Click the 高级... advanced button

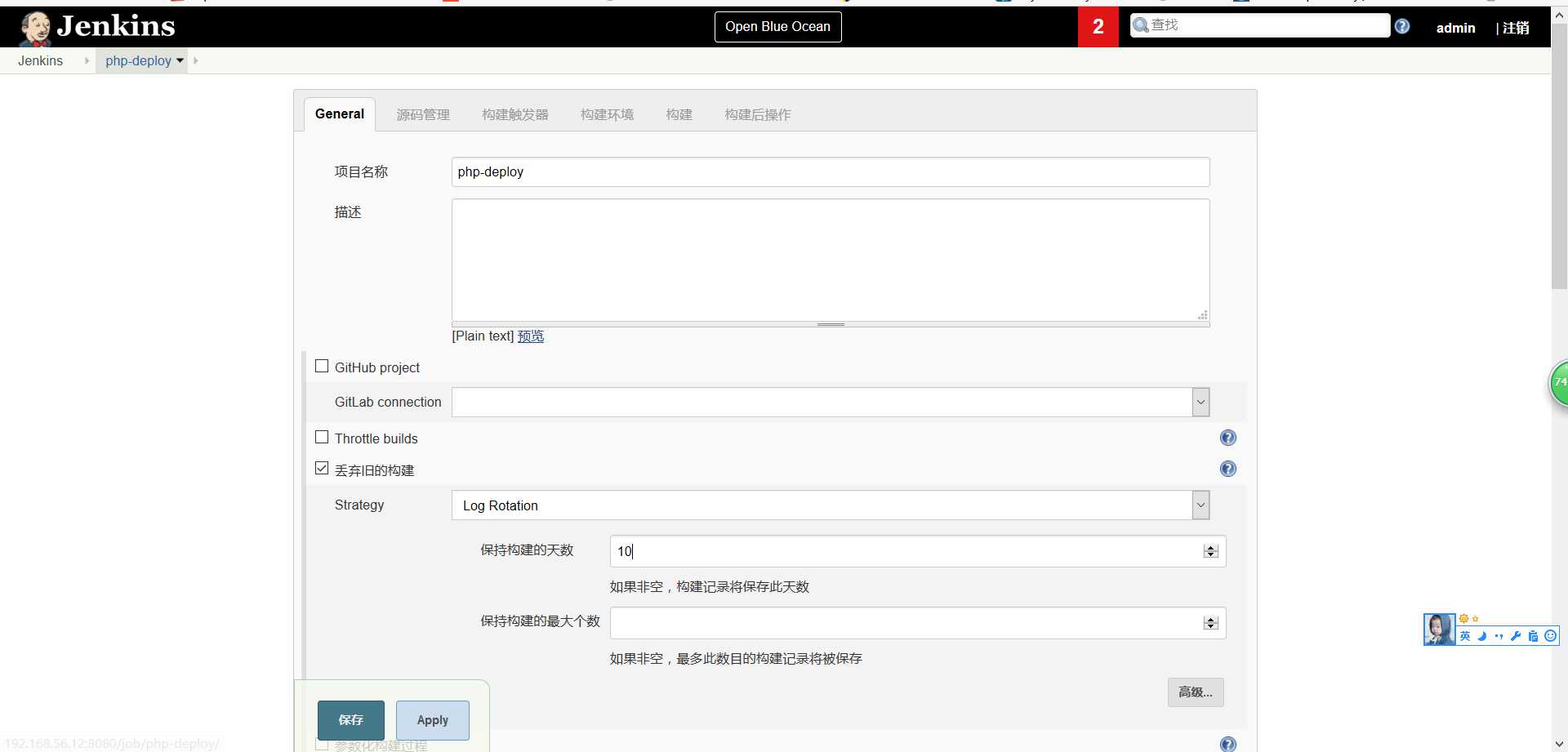(x=1196, y=692)
